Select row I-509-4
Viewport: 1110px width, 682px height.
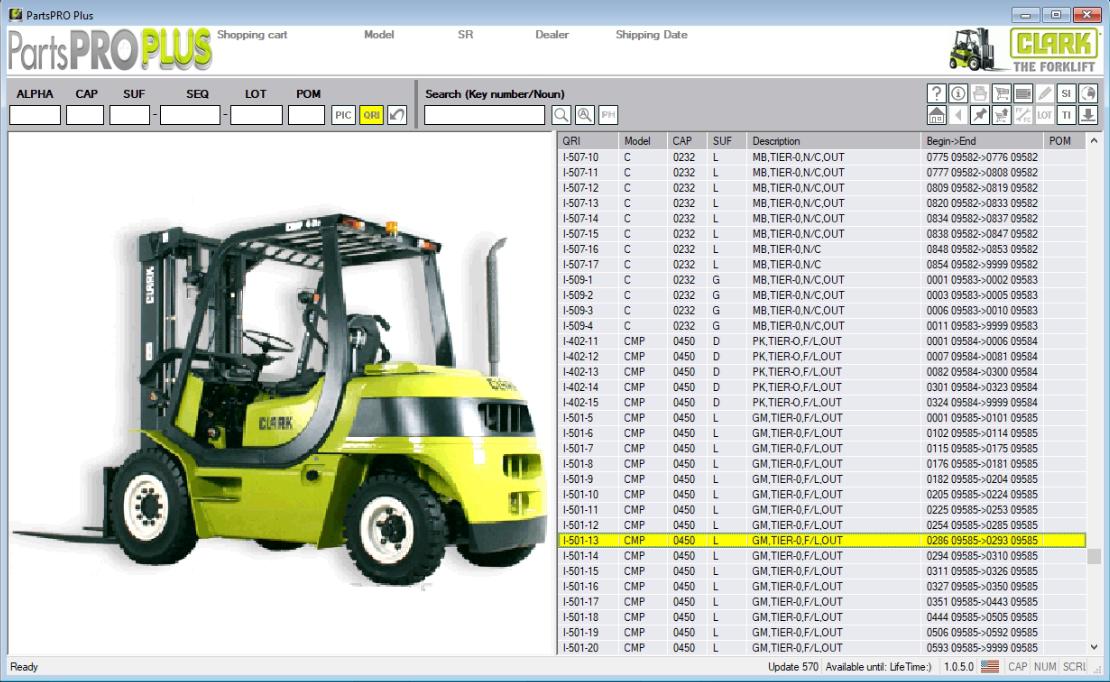(x=821, y=326)
